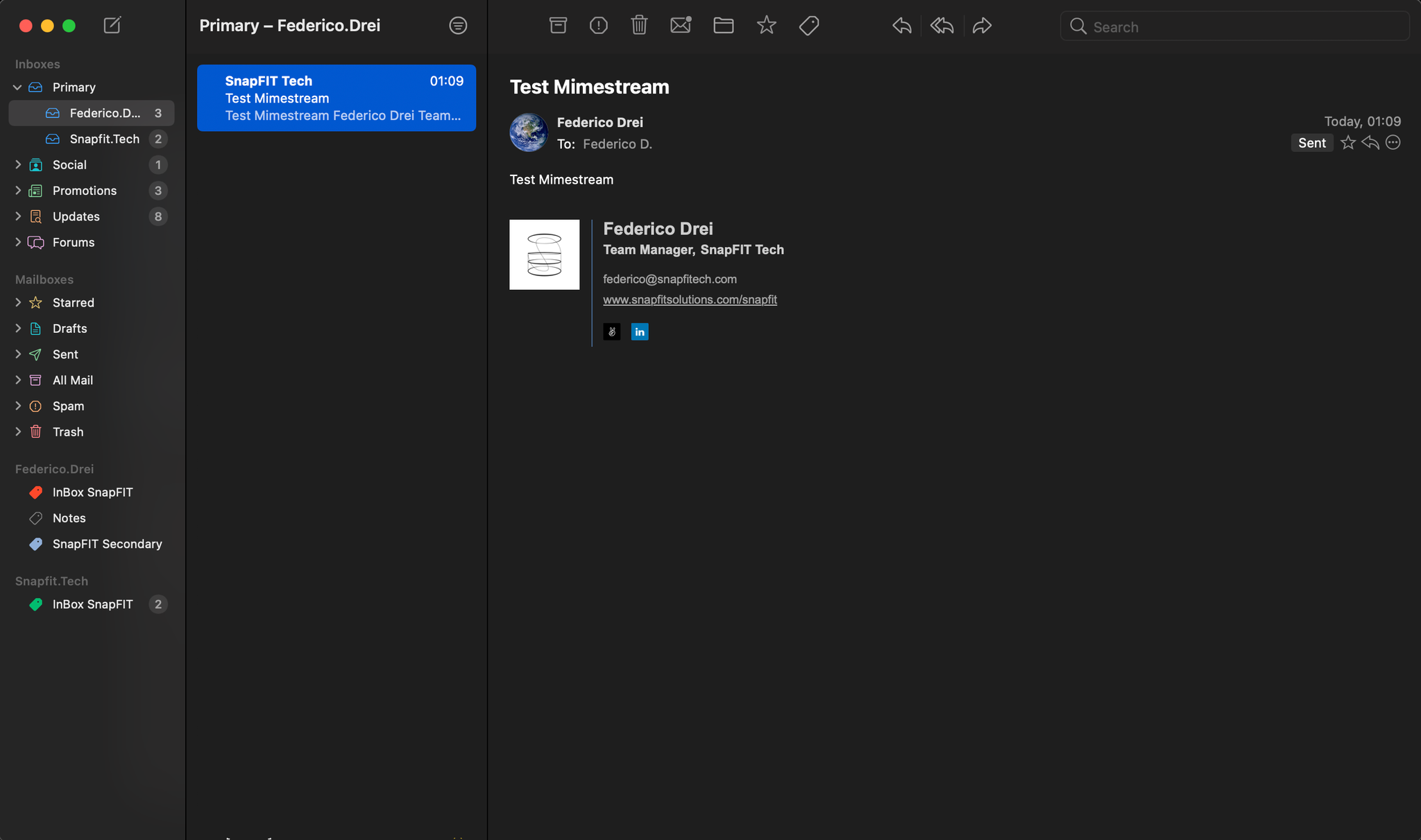1421x840 pixels.
Task: Expand the Promotions inbox
Action: tap(17, 191)
